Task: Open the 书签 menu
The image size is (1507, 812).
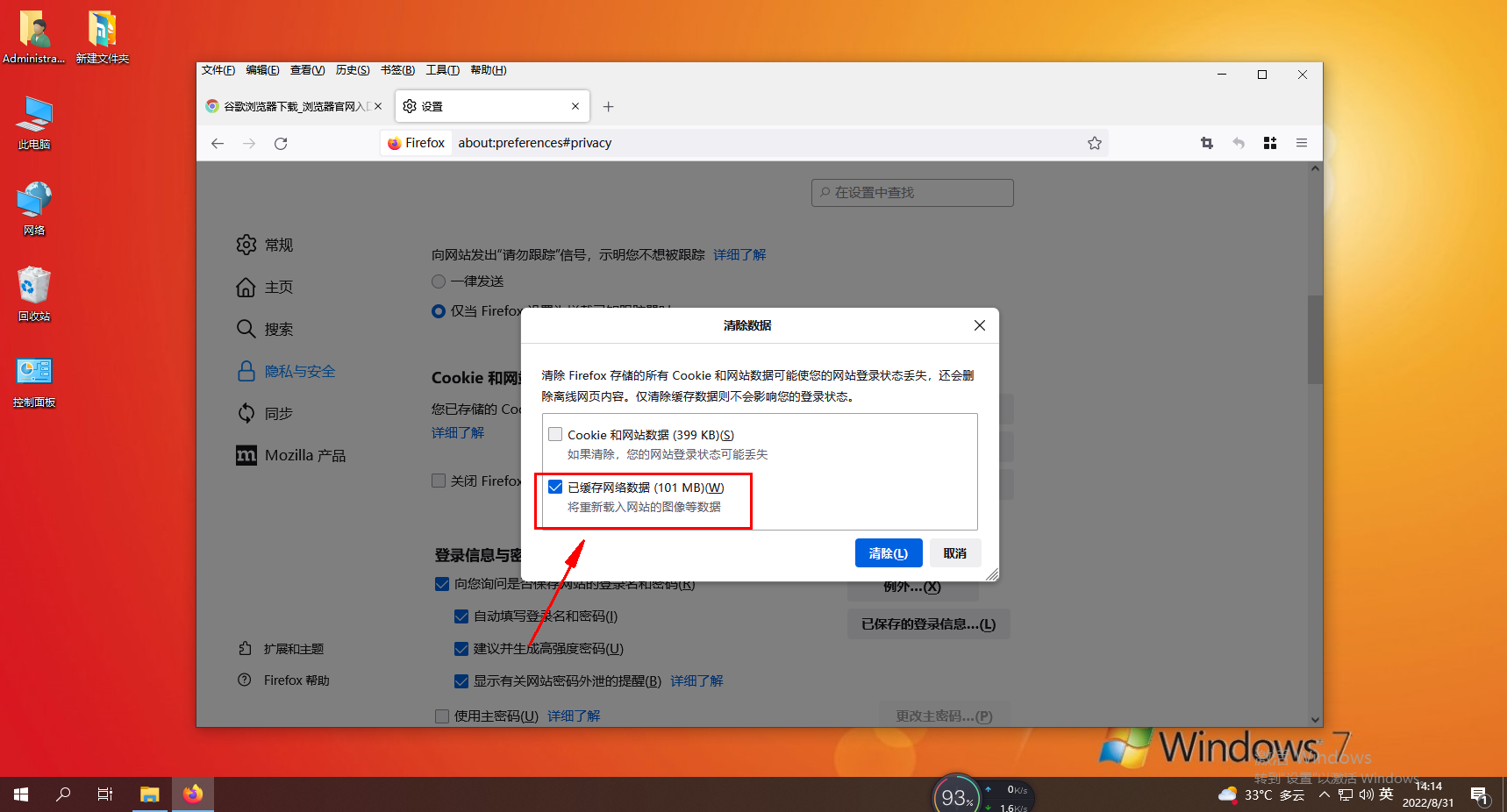Action: 397,70
